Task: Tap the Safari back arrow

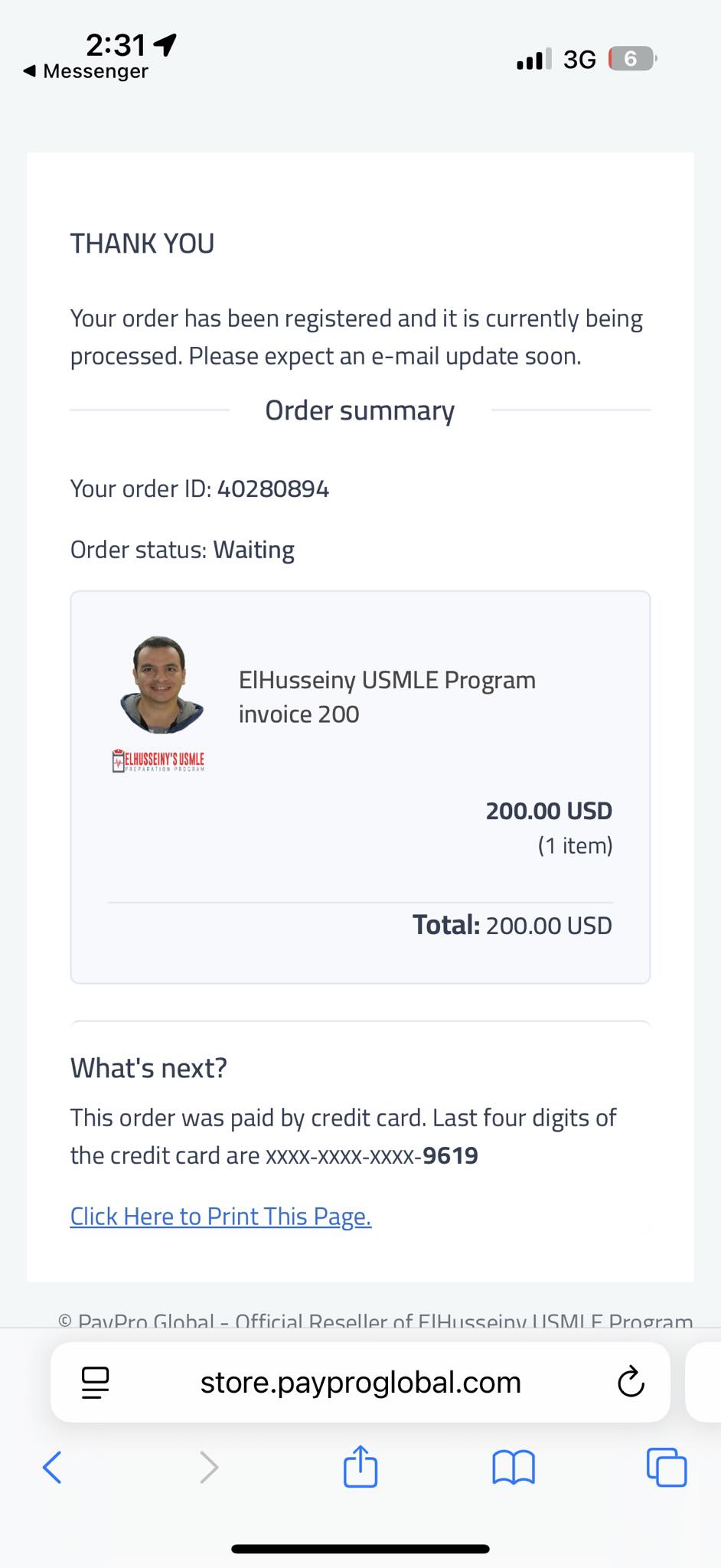Action: tap(52, 1467)
